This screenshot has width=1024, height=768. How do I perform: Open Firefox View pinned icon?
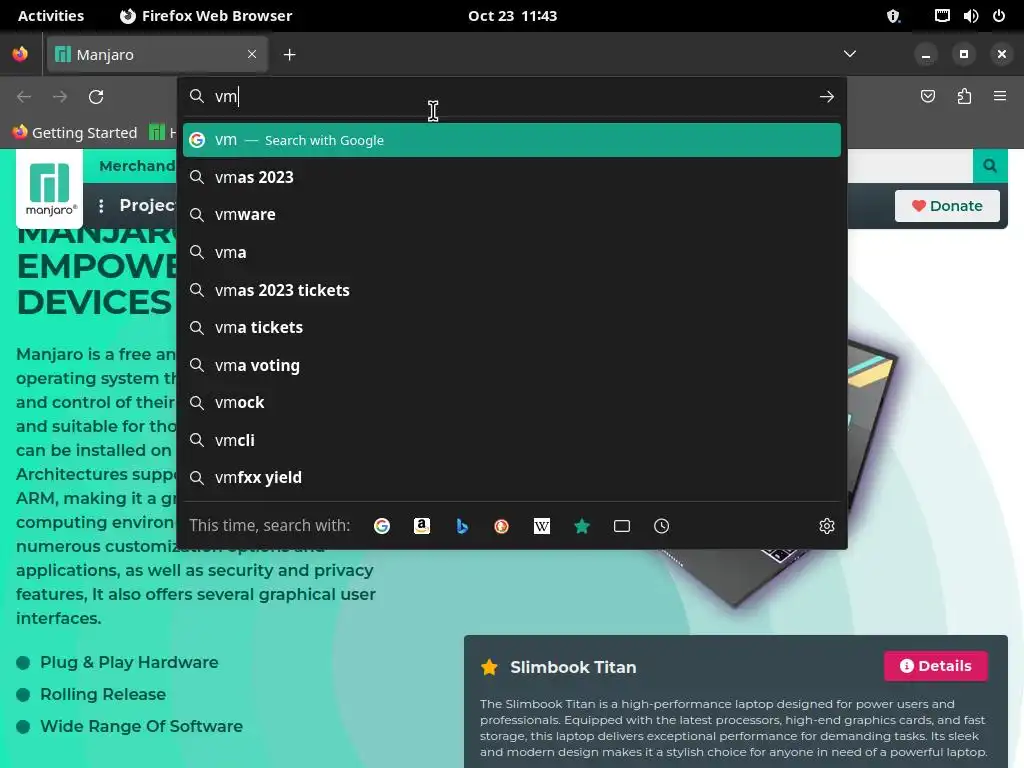click(x=20, y=54)
